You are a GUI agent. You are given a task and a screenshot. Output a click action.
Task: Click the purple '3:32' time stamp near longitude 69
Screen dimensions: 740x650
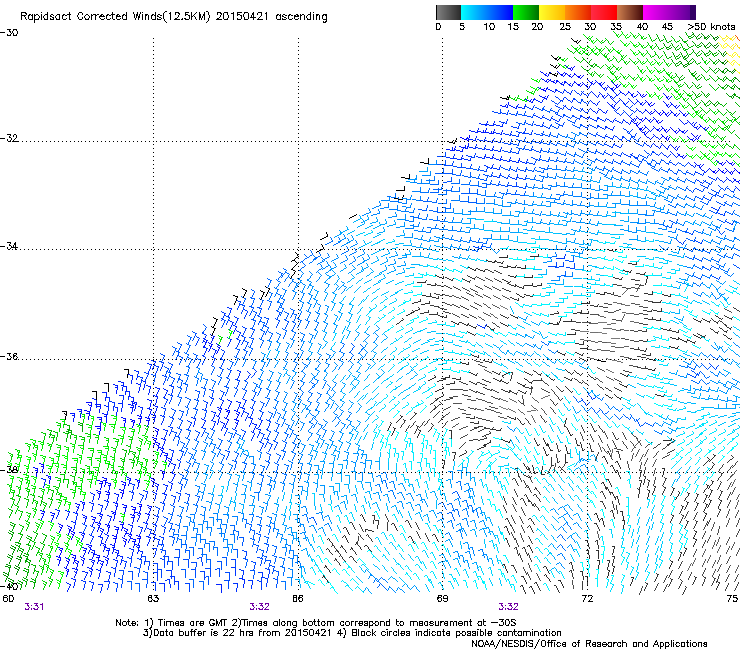(508, 607)
